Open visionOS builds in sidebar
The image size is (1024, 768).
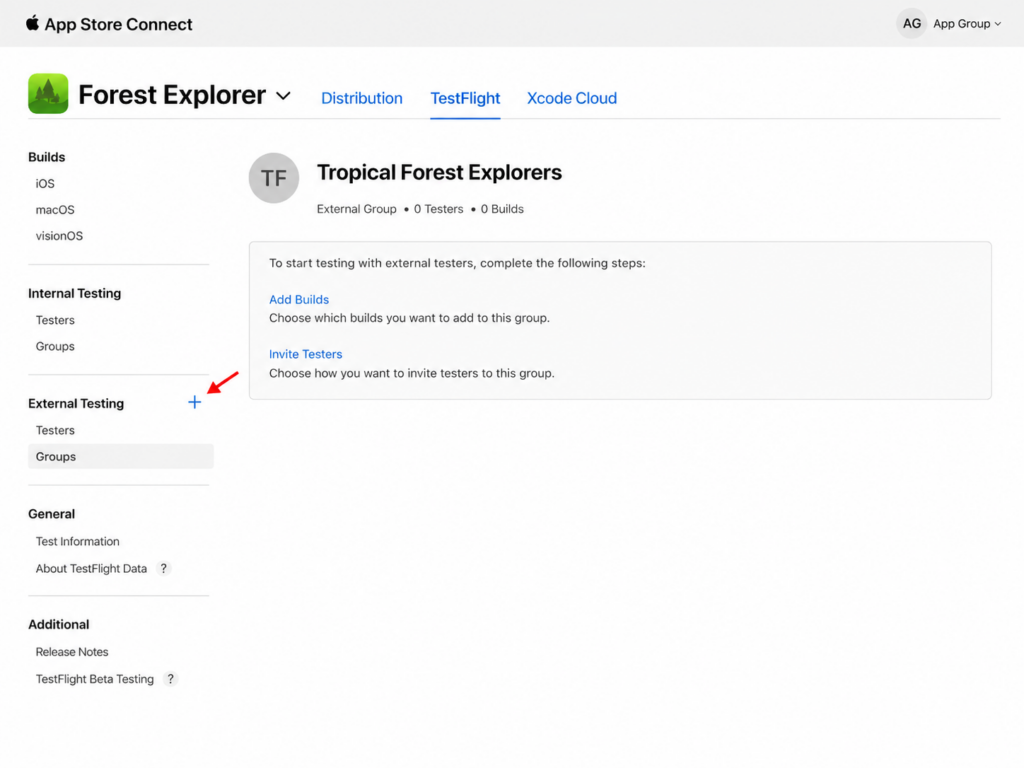point(59,236)
